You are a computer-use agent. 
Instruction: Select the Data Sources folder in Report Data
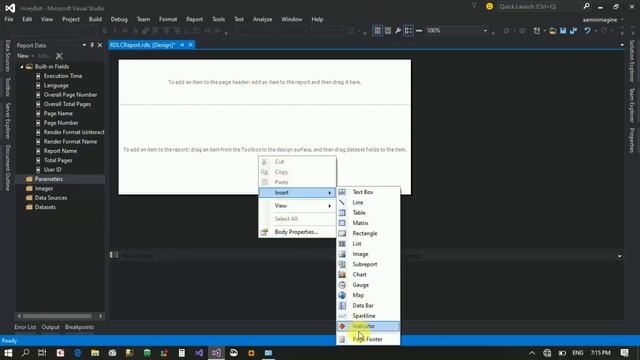coord(51,198)
